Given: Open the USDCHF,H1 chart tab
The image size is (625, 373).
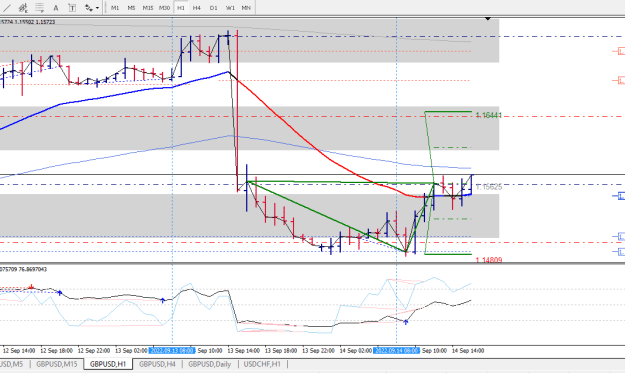Looking at the screenshot, I should coord(262,364).
